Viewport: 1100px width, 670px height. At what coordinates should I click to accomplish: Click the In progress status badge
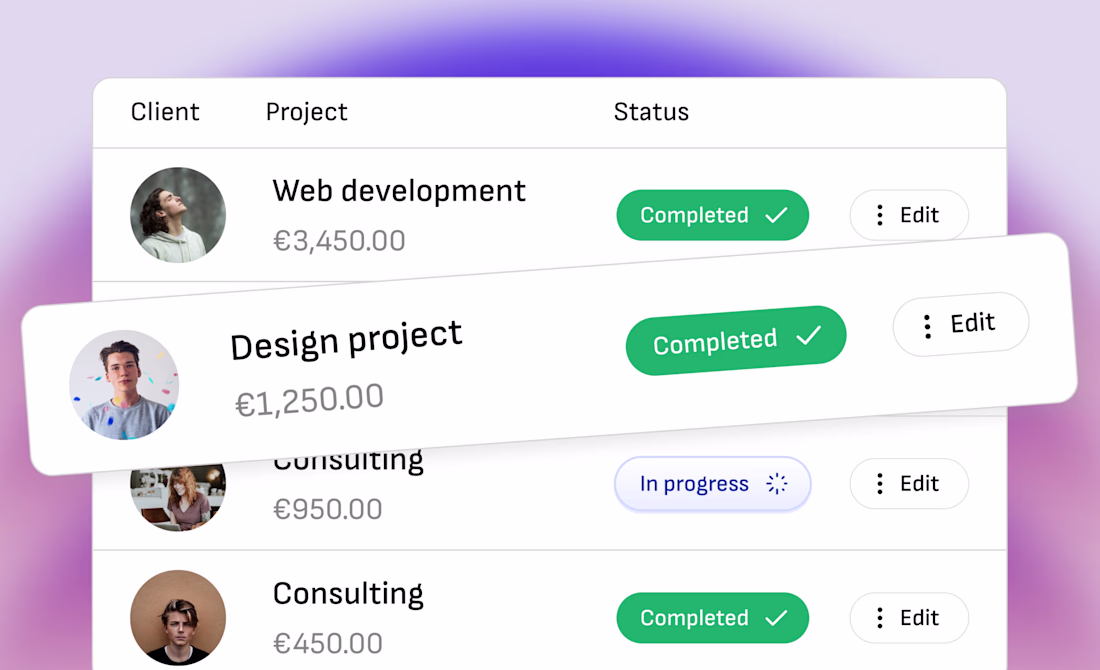pos(712,484)
